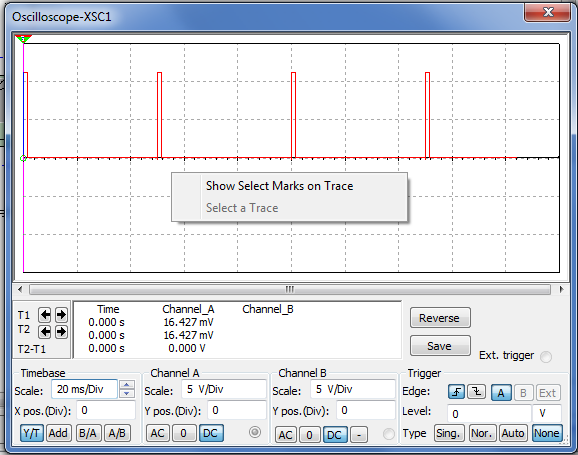Decrease Timebase scale with down stepper

pyautogui.click(x=126, y=393)
